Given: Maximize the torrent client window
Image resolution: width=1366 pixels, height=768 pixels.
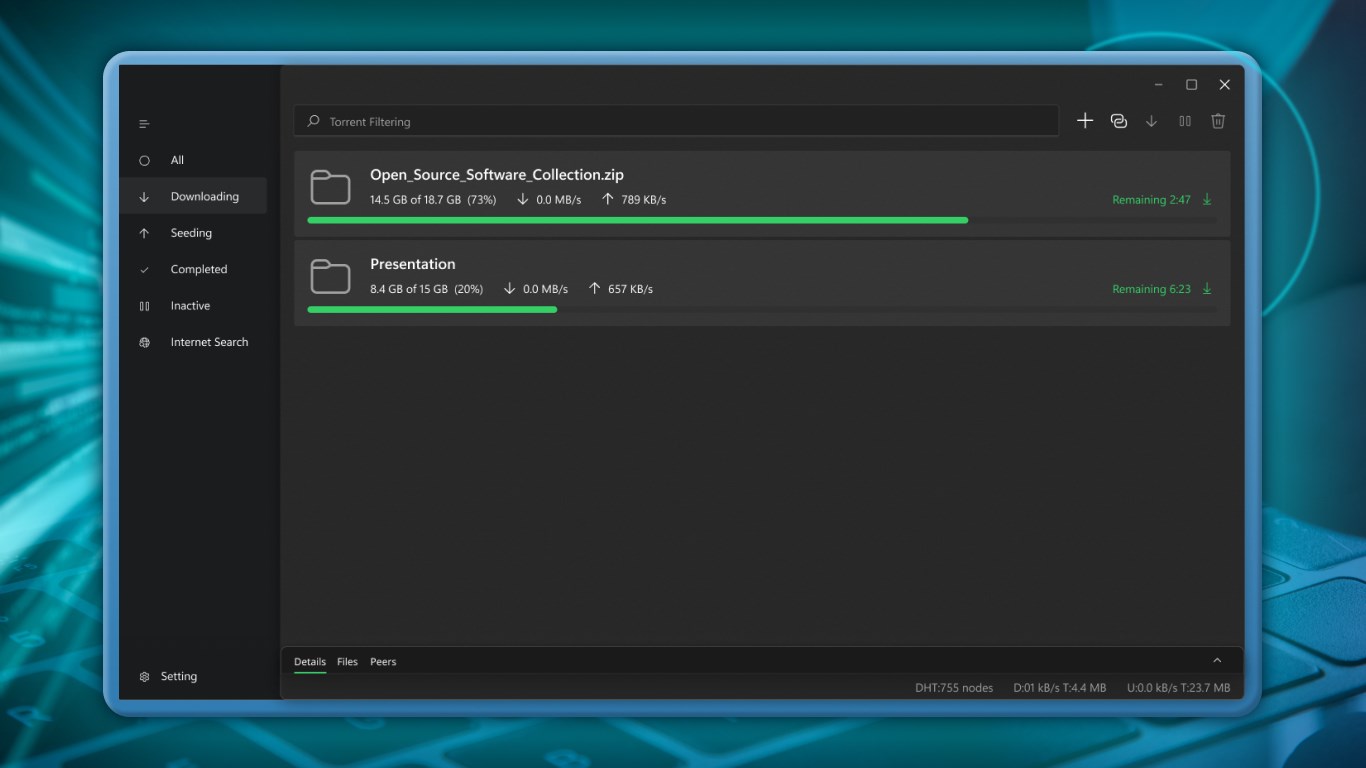Looking at the screenshot, I should tap(1191, 85).
